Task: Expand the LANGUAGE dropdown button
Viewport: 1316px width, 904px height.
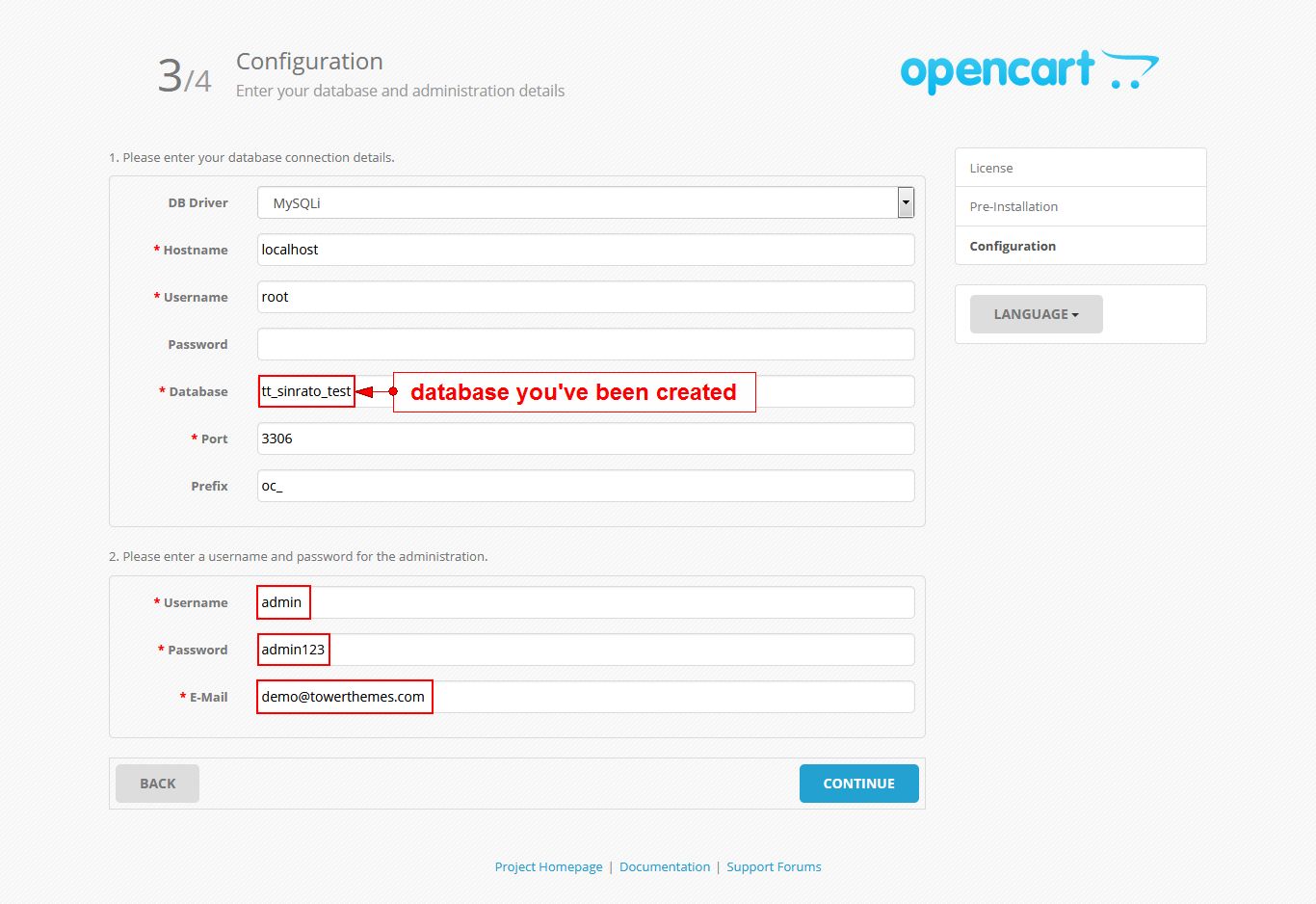Action: coord(1036,314)
